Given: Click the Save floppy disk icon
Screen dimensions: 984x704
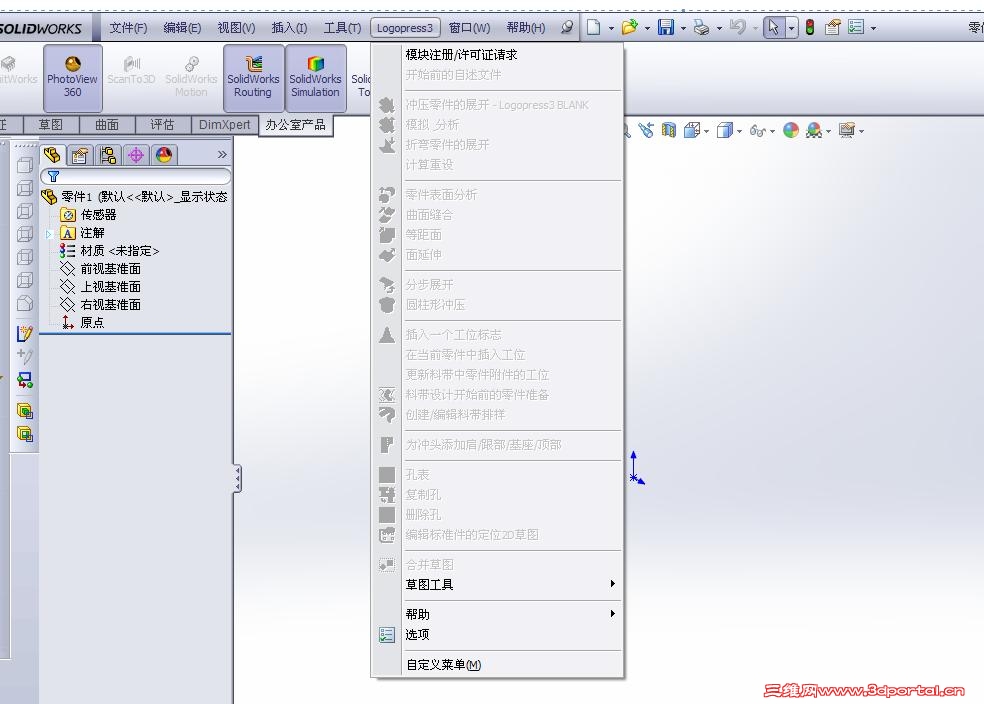Looking at the screenshot, I should coord(665,27).
